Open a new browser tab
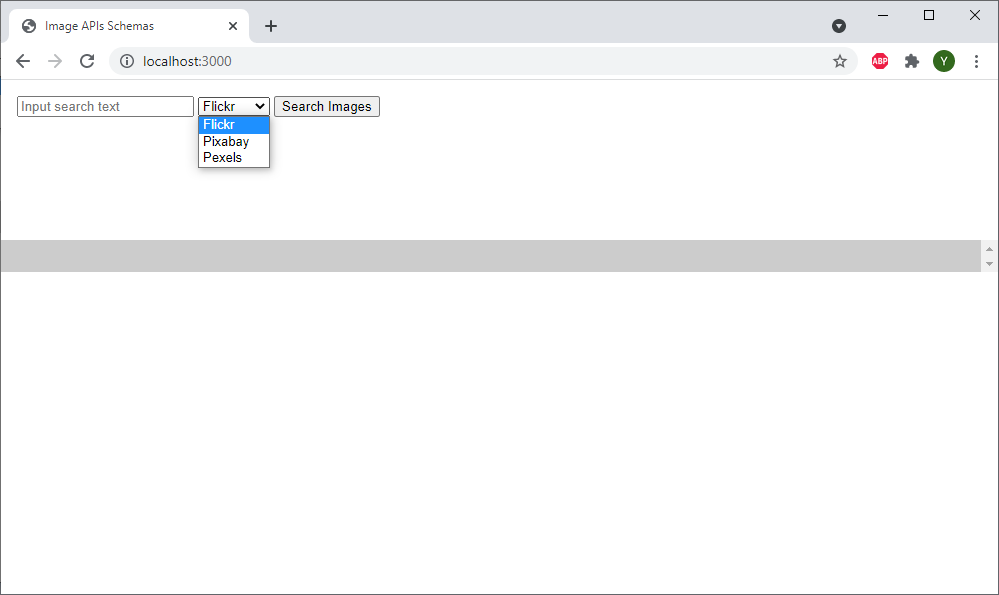The width and height of the screenshot is (999, 595). pos(271,26)
